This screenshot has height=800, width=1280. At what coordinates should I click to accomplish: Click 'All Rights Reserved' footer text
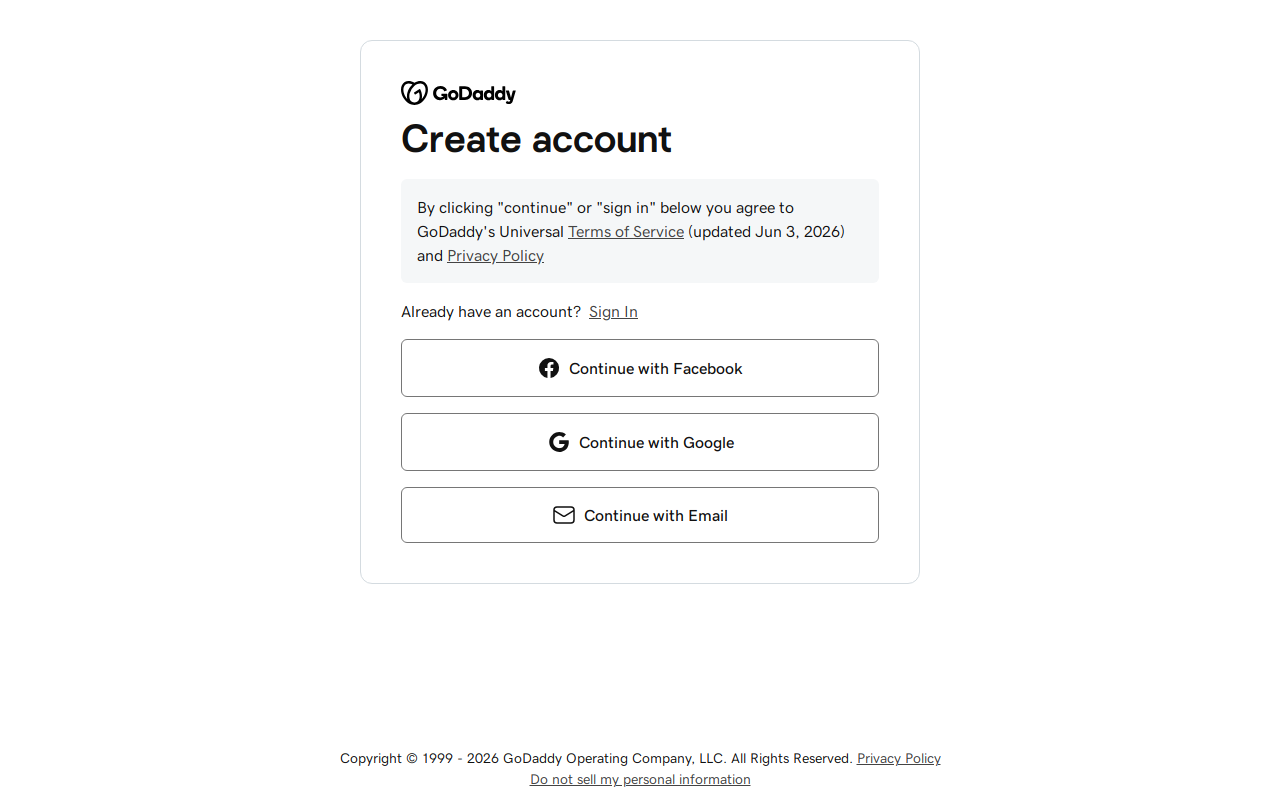click(792, 759)
